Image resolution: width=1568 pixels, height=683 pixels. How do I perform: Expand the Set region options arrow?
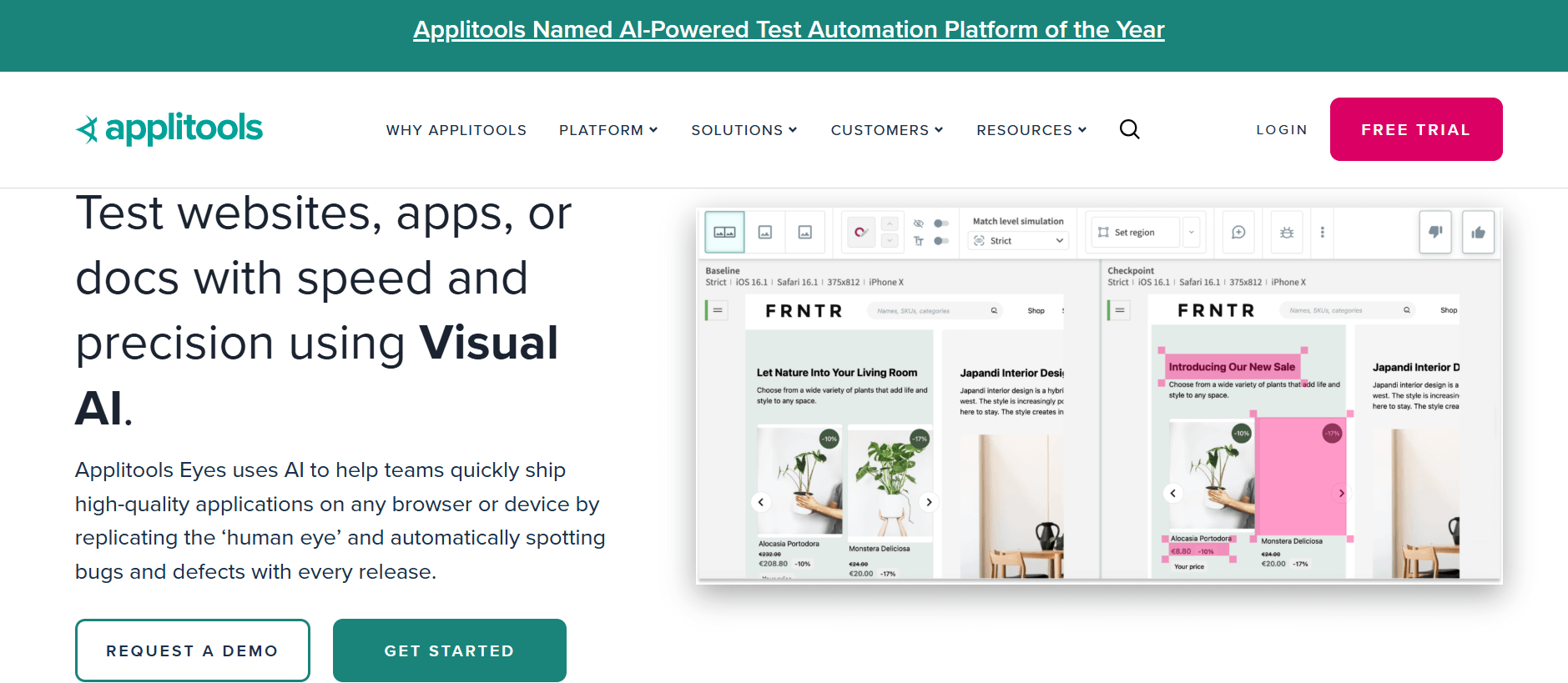tap(1191, 233)
